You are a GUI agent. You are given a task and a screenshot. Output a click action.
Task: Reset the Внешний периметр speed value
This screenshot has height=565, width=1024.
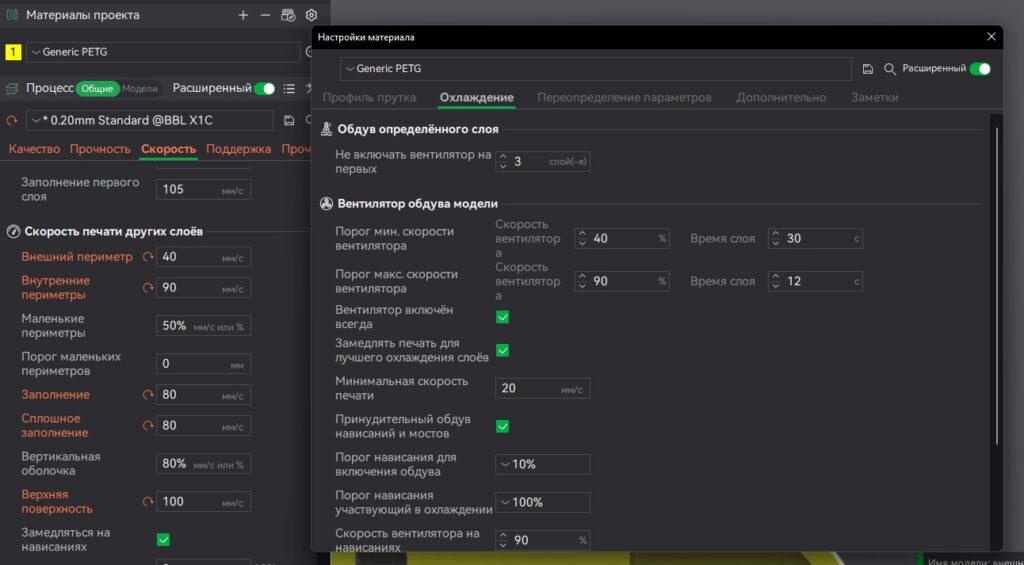click(148, 257)
